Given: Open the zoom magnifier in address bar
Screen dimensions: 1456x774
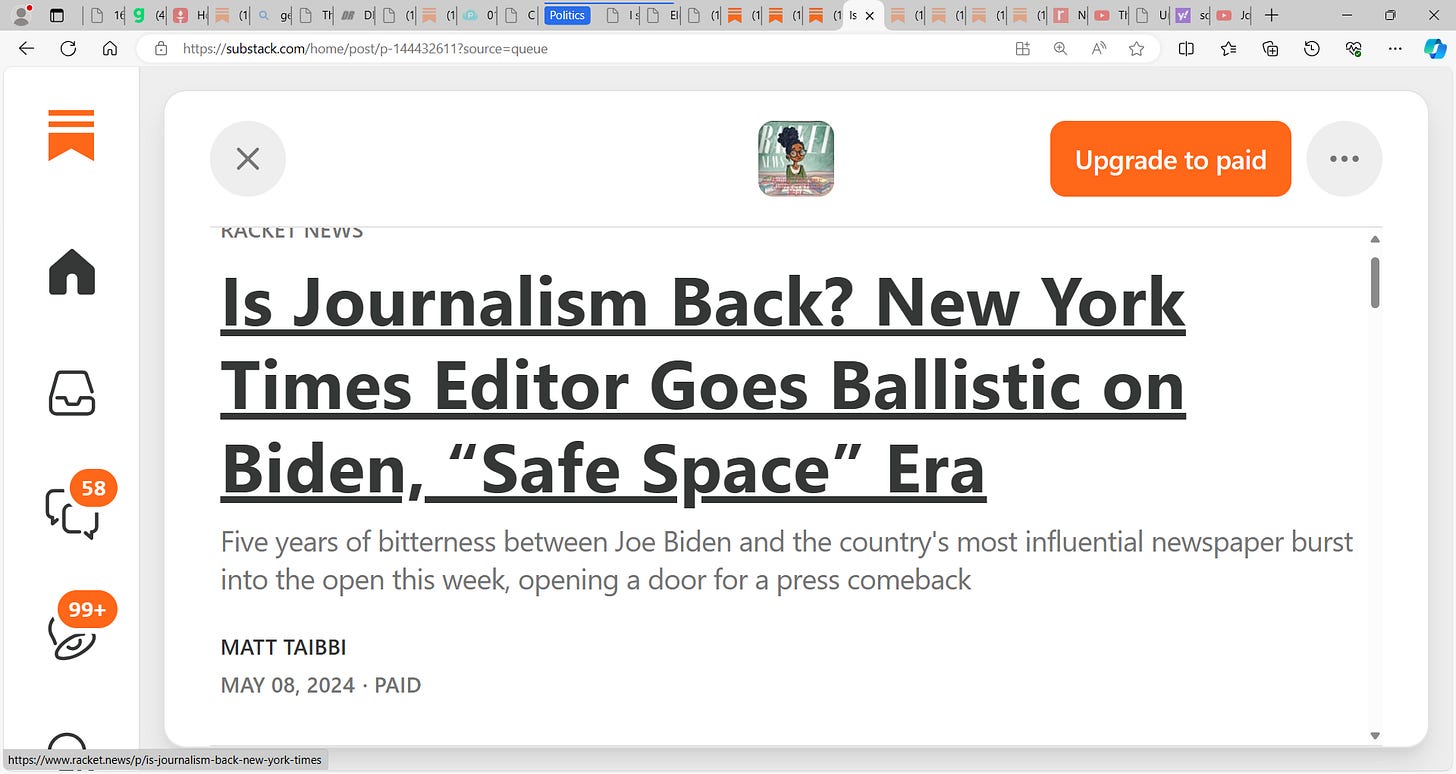Looking at the screenshot, I should point(1060,48).
